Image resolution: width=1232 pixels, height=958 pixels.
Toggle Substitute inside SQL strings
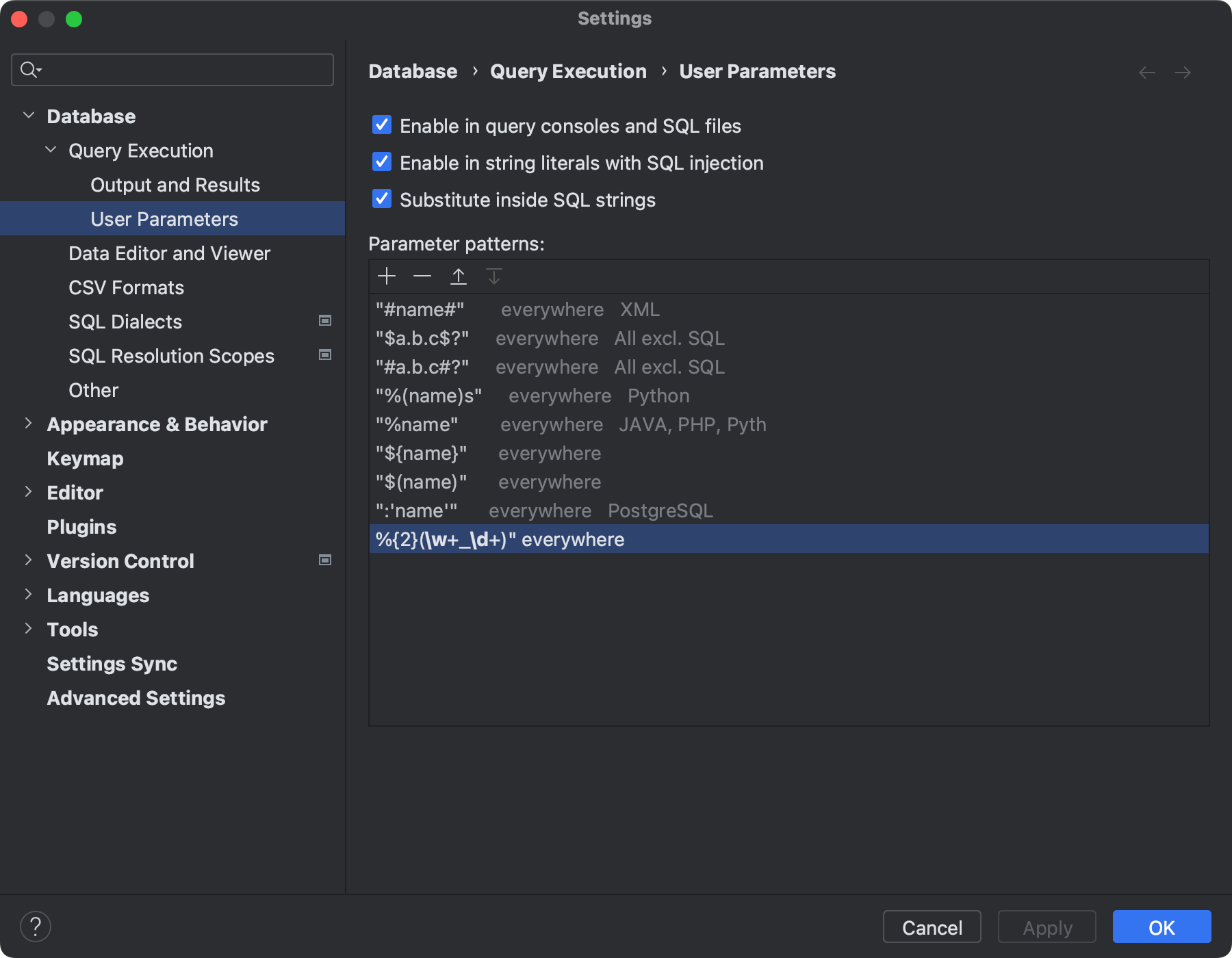[381, 199]
